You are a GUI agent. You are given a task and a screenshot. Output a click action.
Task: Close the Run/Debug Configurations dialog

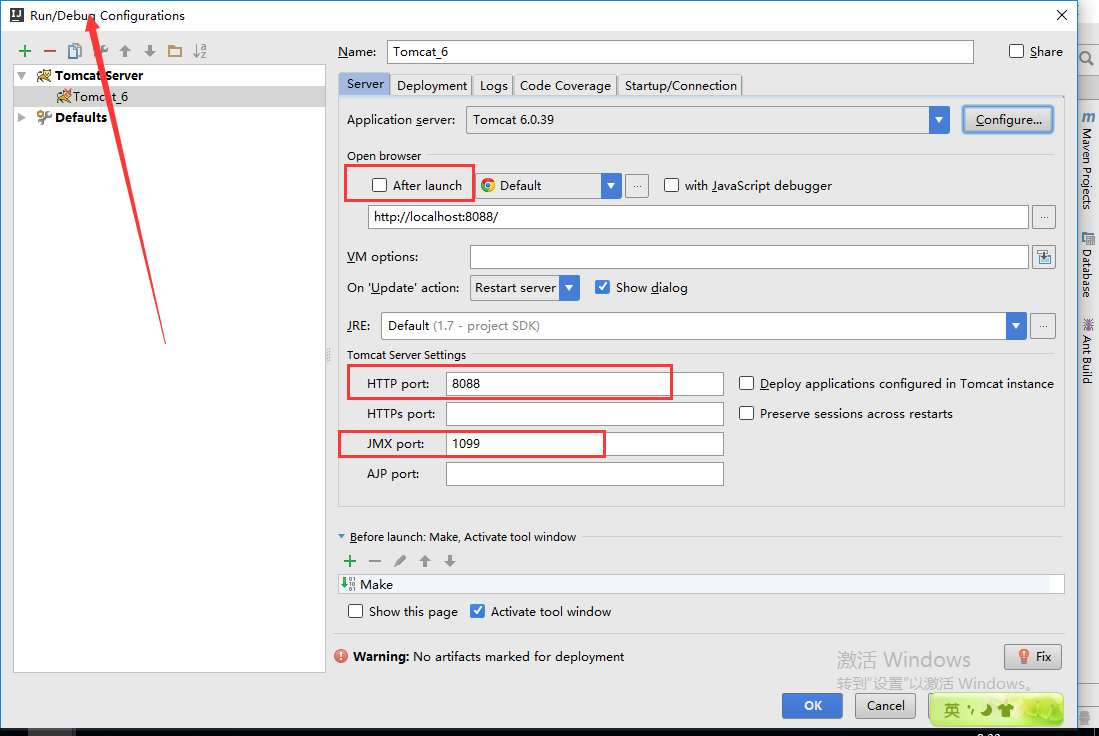point(1062,15)
